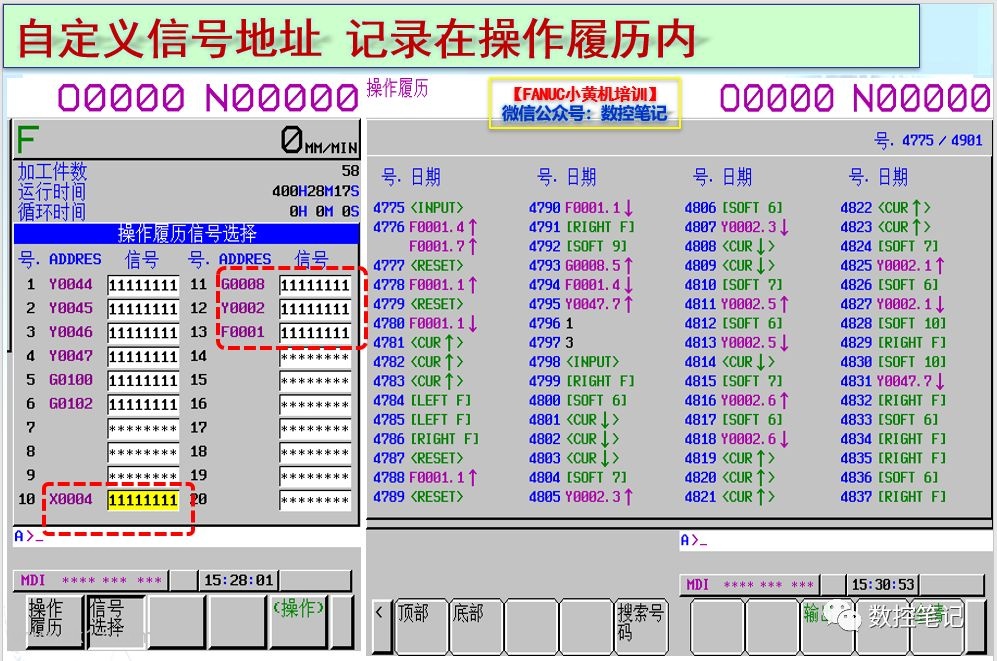Select history entry 4793 G0008.5
This screenshot has height=661, width=997.
(581, 266)
